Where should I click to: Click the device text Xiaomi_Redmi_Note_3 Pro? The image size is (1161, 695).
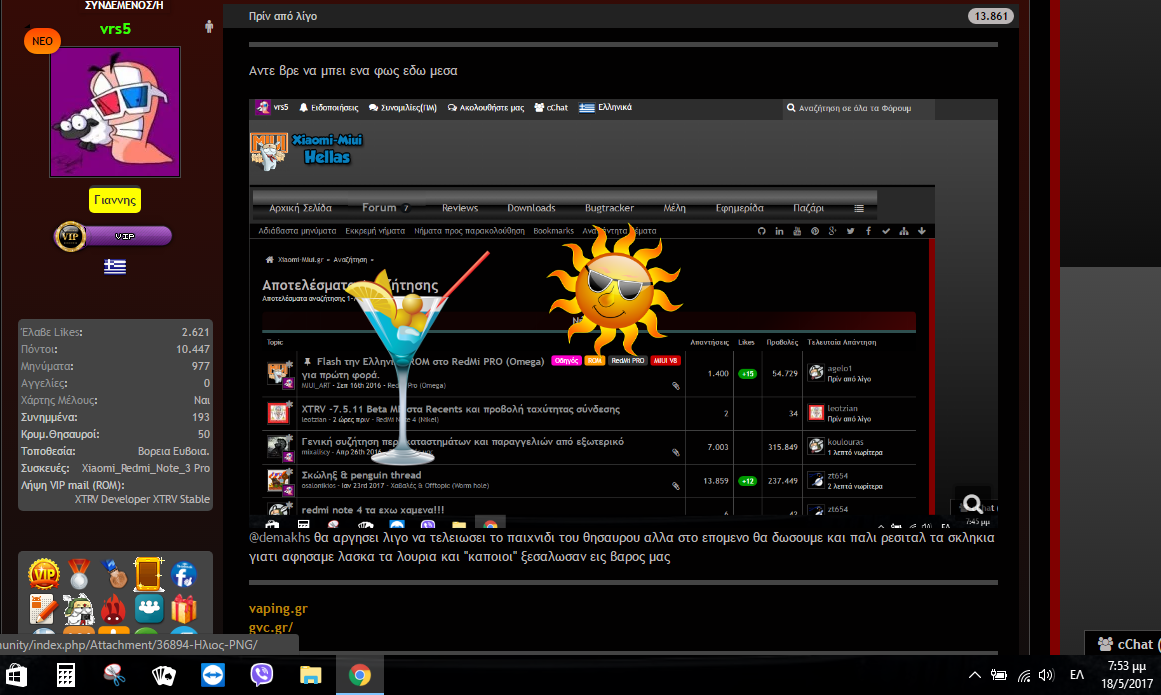146,469
